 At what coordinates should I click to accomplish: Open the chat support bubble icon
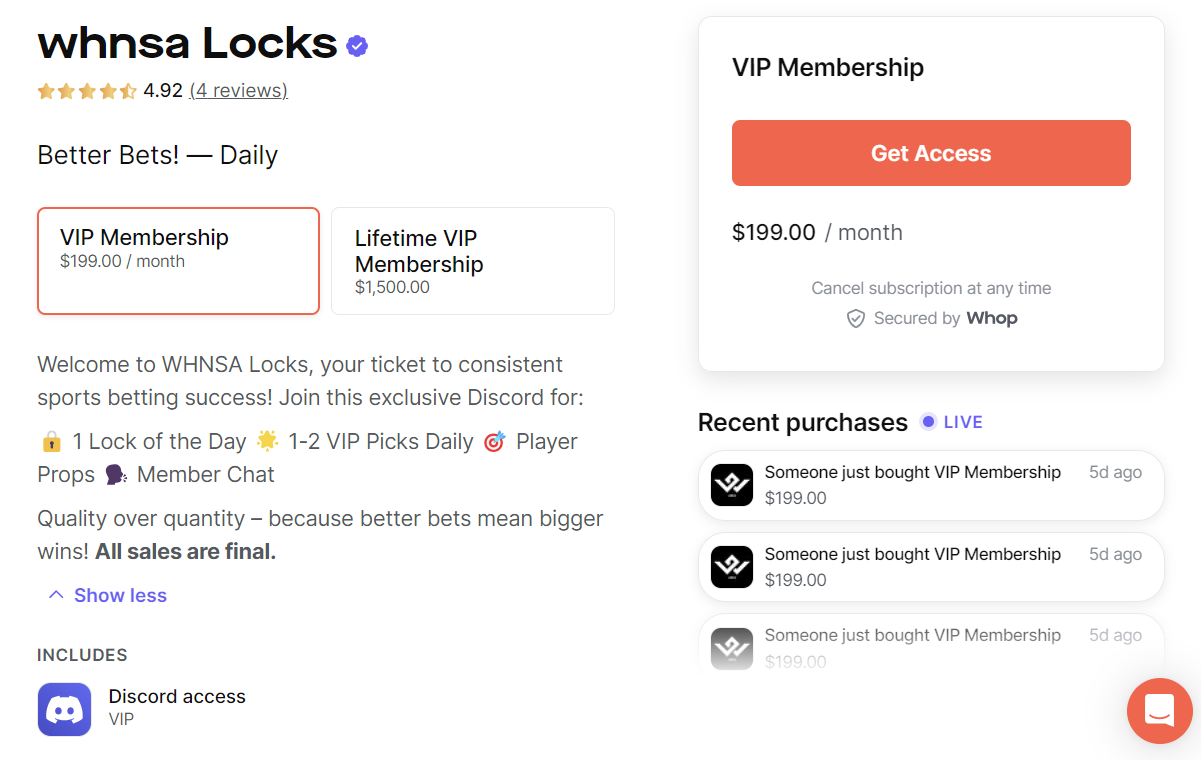click(1159, 711)
